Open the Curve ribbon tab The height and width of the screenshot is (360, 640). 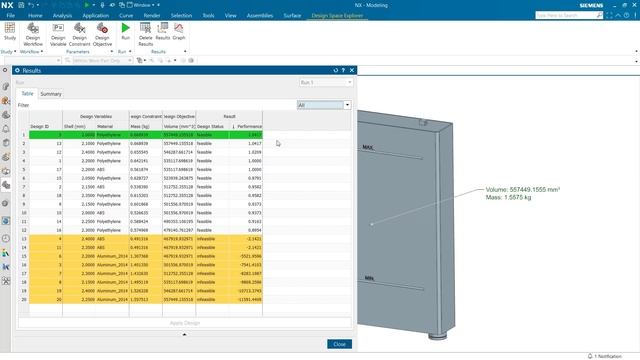pyautogui.click(x=126, y=15)
